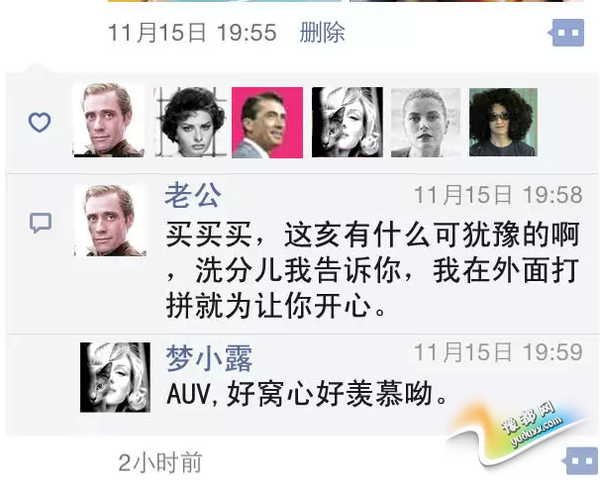600x480 pixels.
Task: Tap the heart likes icon
Action: pyautogui.click(x=40, y=122)
